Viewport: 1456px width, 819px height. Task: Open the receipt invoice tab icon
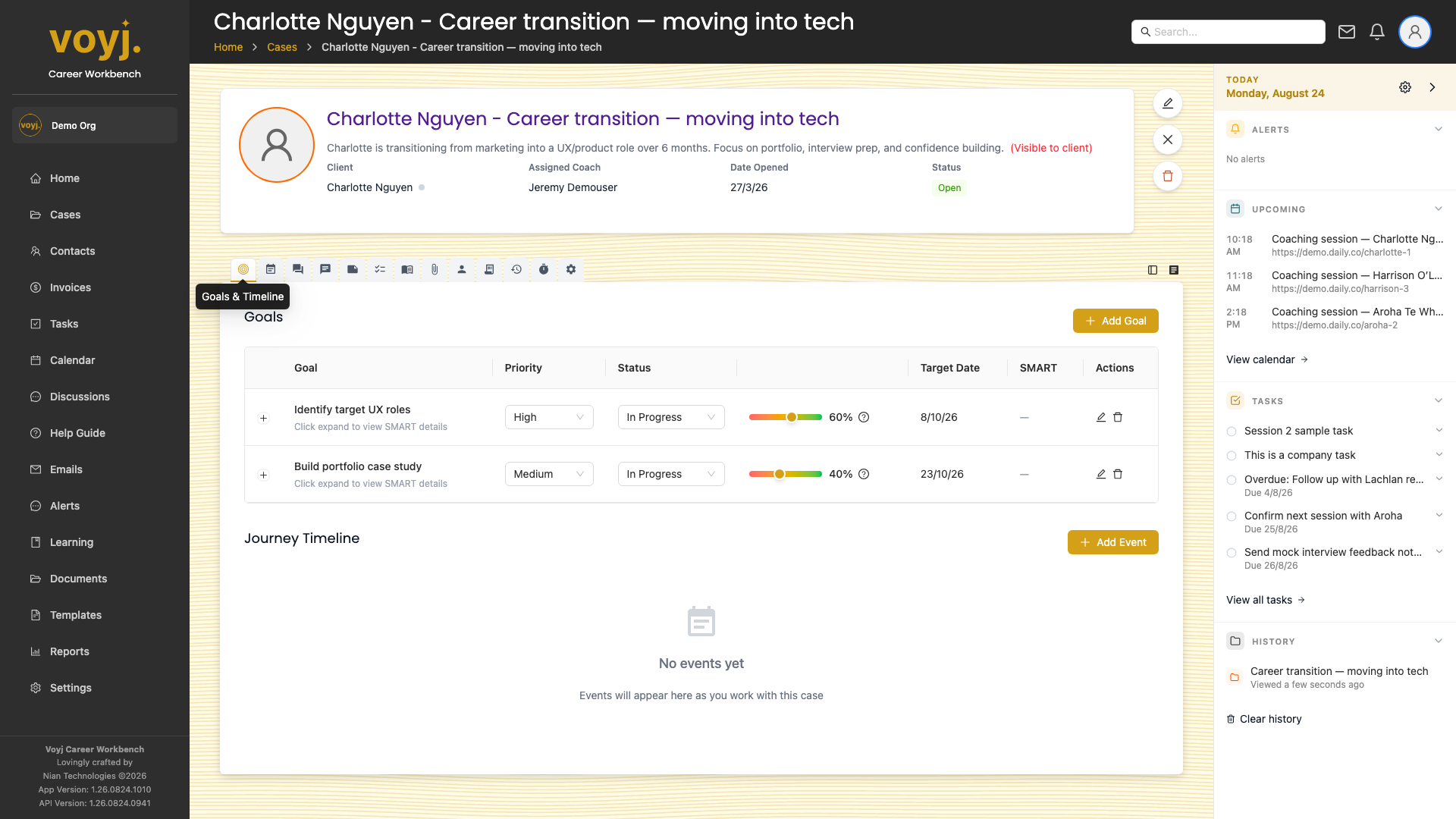click(489, 269)
